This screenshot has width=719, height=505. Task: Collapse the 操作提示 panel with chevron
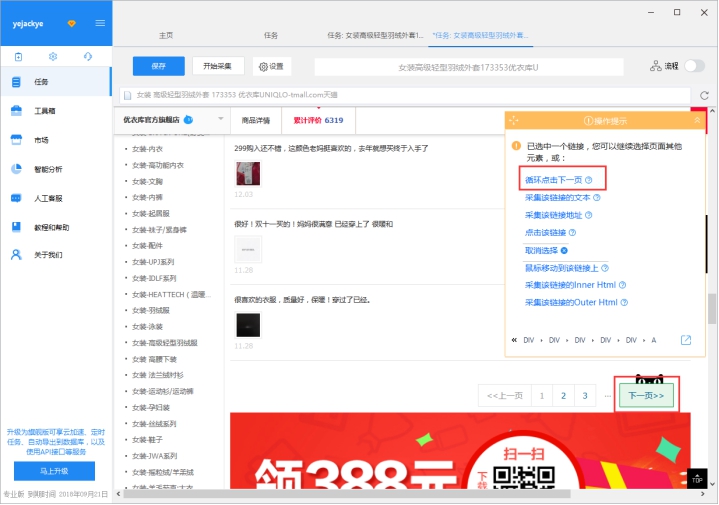point(697,120)
